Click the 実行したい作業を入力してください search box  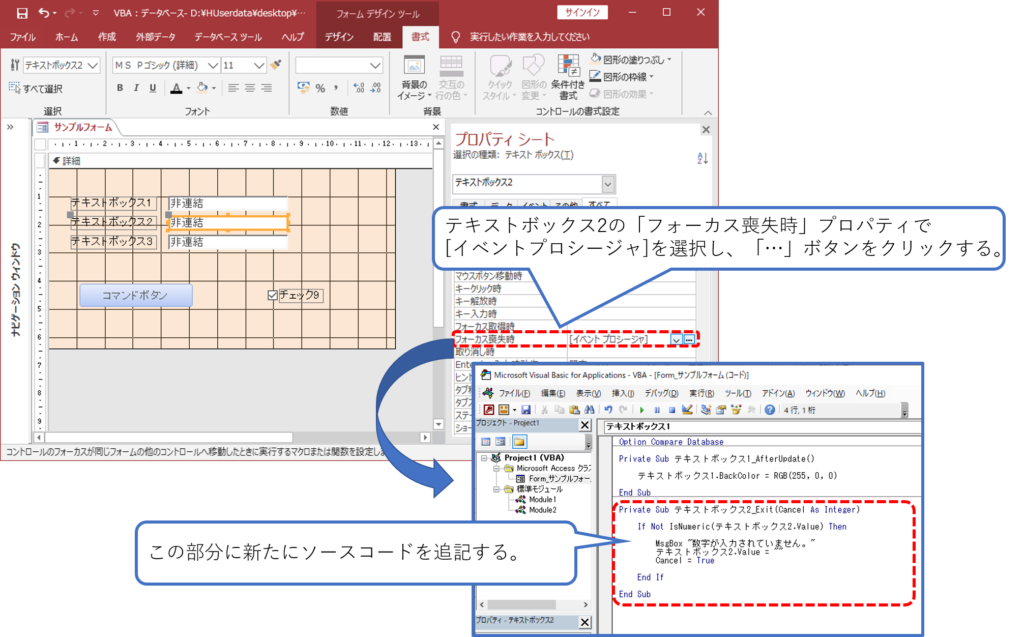tap(529, 37)
